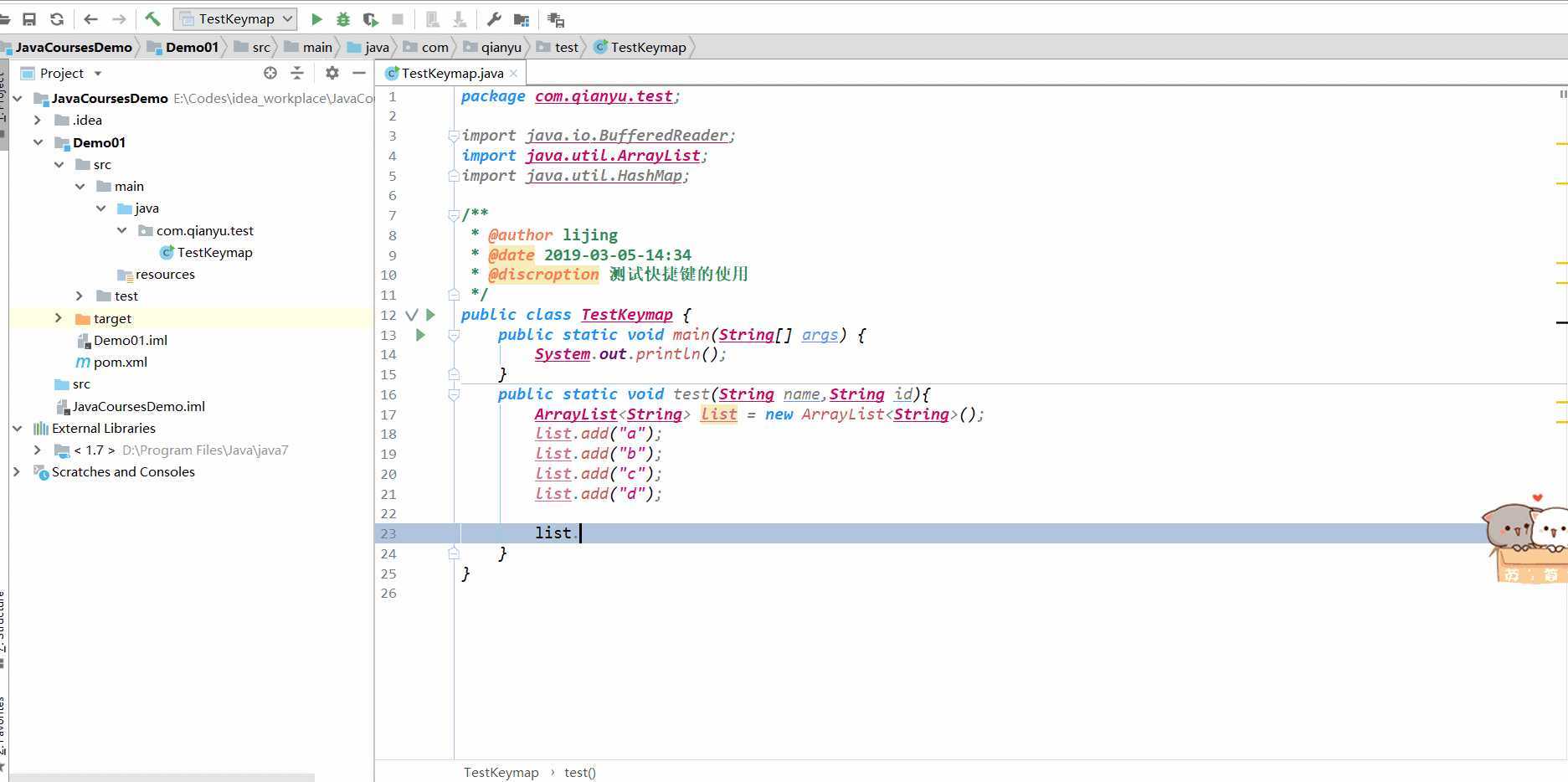This screenshot has height=782, width=1568.
Task: Click the Save All toolbar icon
Action: click(29, 19)
